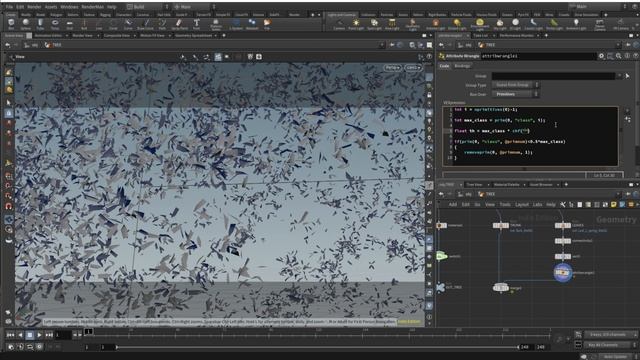Add a Spot Light from shelf
640x360 pixels.
(374, 24)
